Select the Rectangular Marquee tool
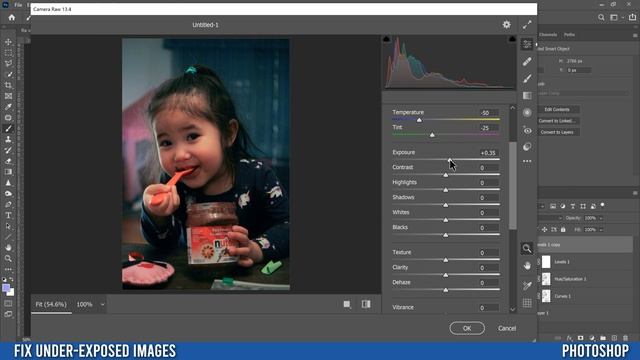Screen dimensions: 640x360 (8, 53)
